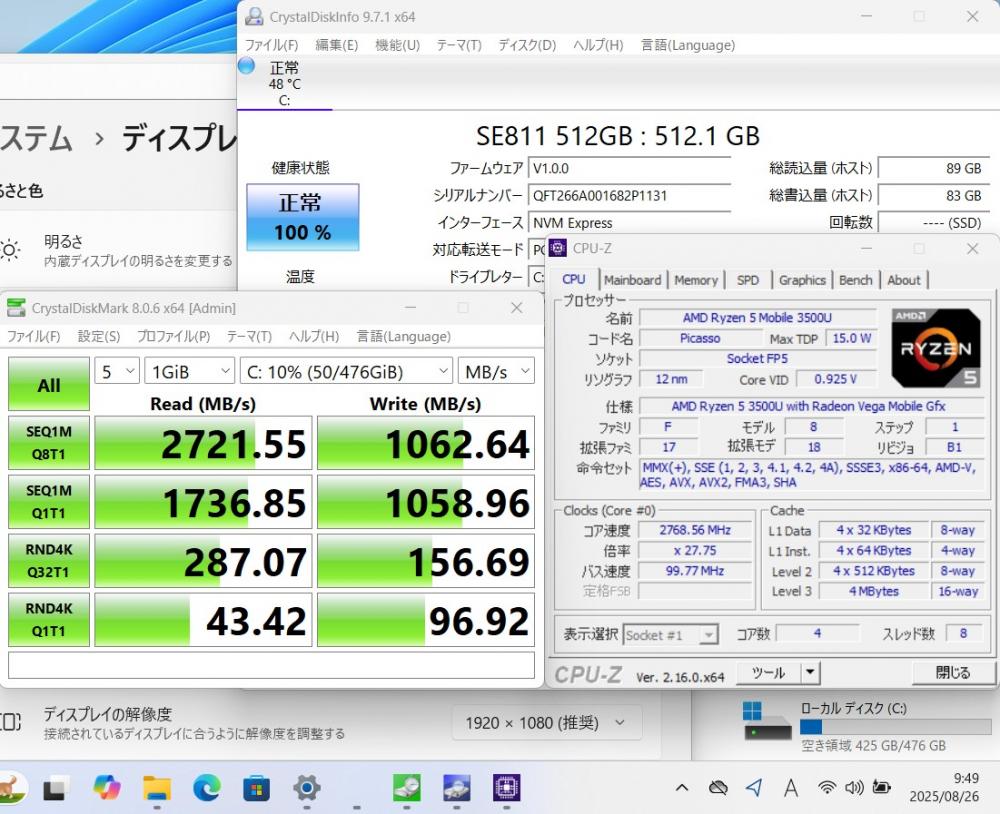The image size is (1000, 814).
Task: Click the AMD Ryzen 5 logo in CPU-Z
Action: click(936, 348)
